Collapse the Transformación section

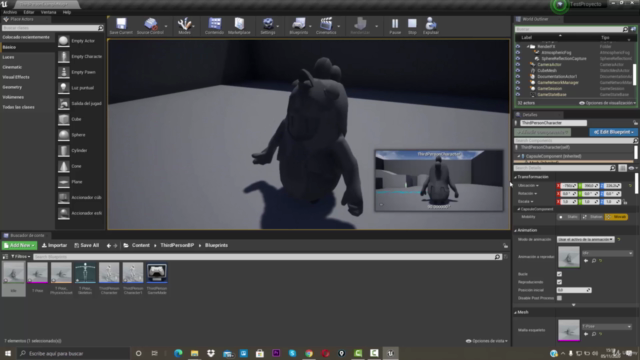(516, 177)
